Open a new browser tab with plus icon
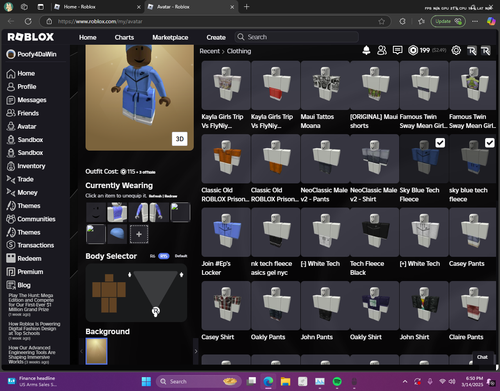 click(247, 7)
